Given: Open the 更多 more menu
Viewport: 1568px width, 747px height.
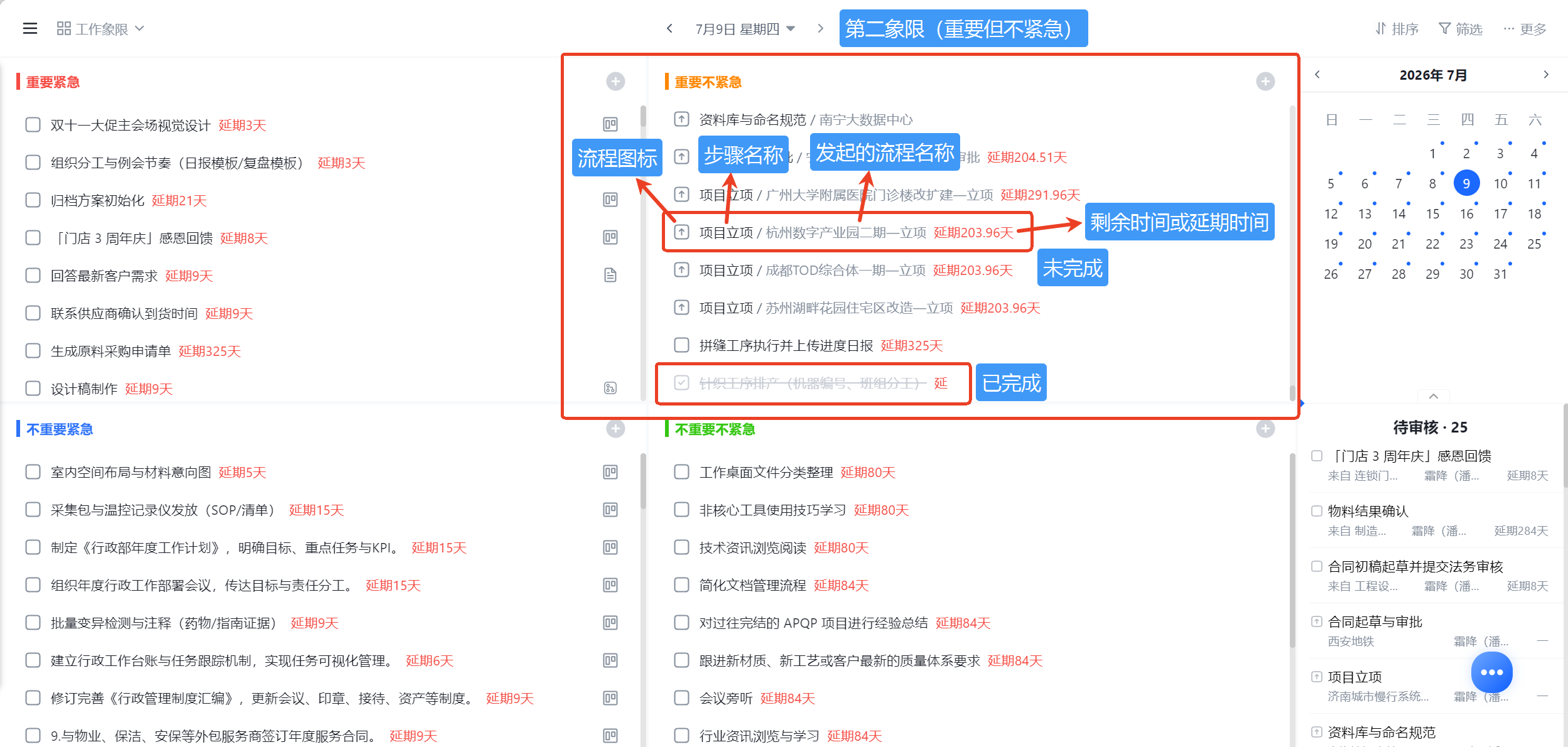Looking at the screenshot, I should coord(1525,29).
